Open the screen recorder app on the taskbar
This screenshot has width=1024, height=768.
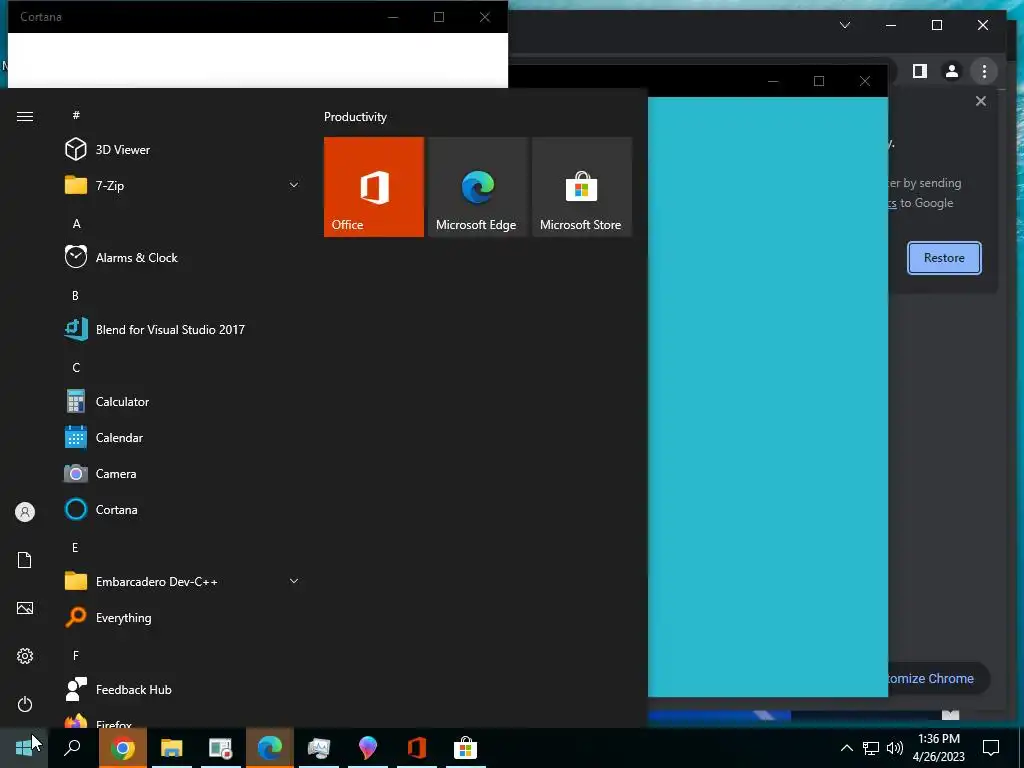[221, 748]
